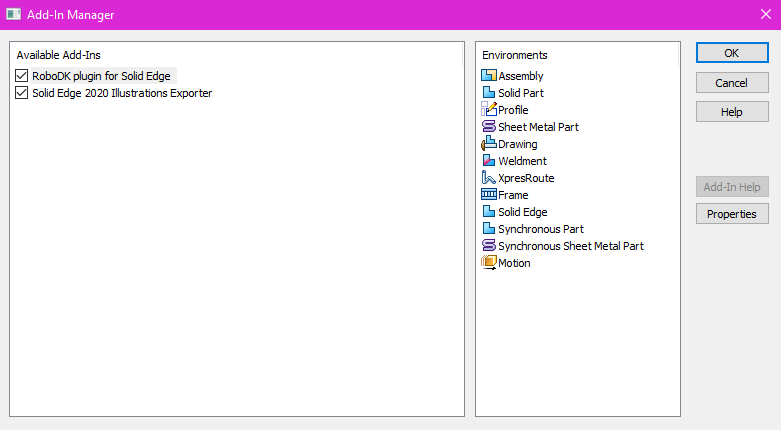Viewport: 781px width, 430px height.
Task: Click the Add-In Manager title bar icon
Action: [14, 15]
